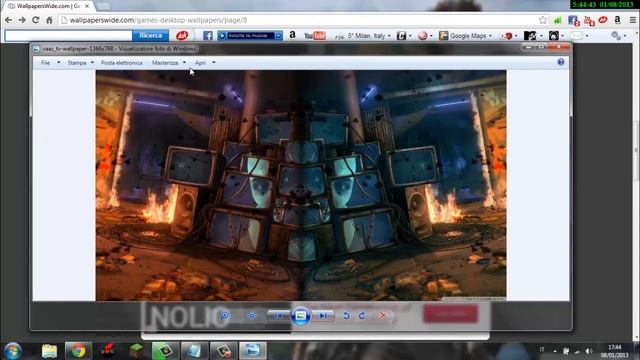640x360 pixels.
Task: Play Ascolta la musica radio widget
Action: tap(222, 36)
